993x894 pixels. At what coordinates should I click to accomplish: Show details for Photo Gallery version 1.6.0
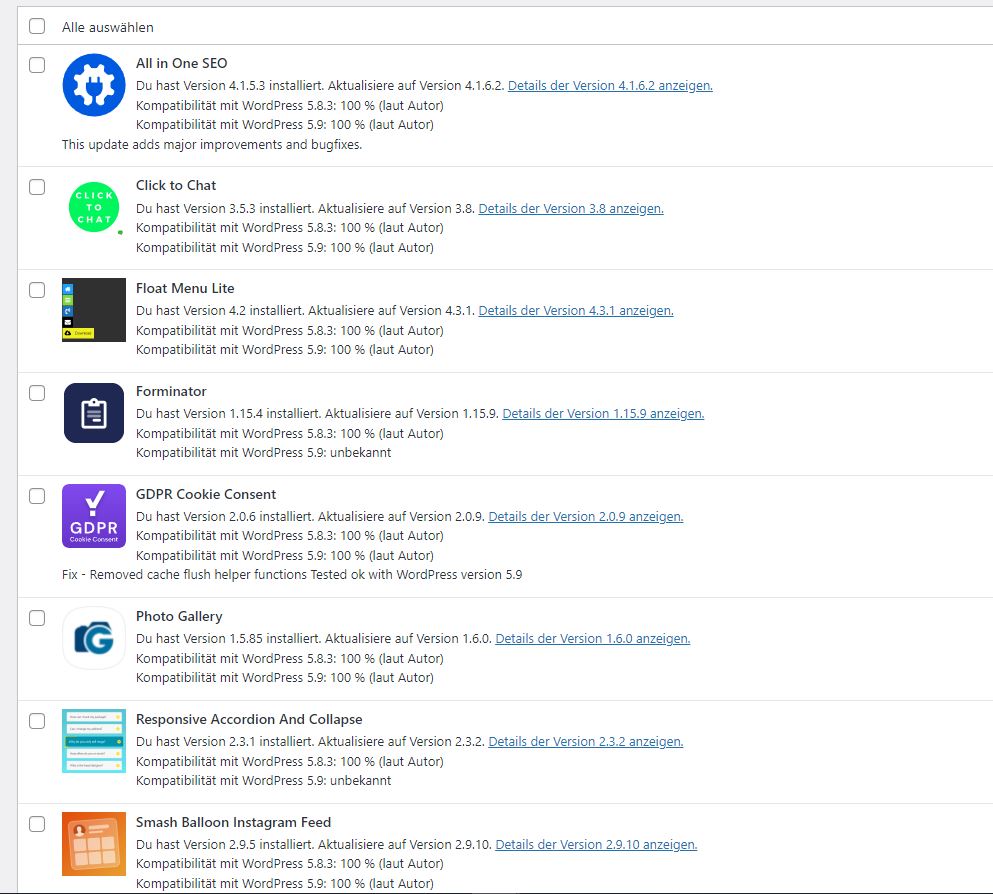click(592, 639)
